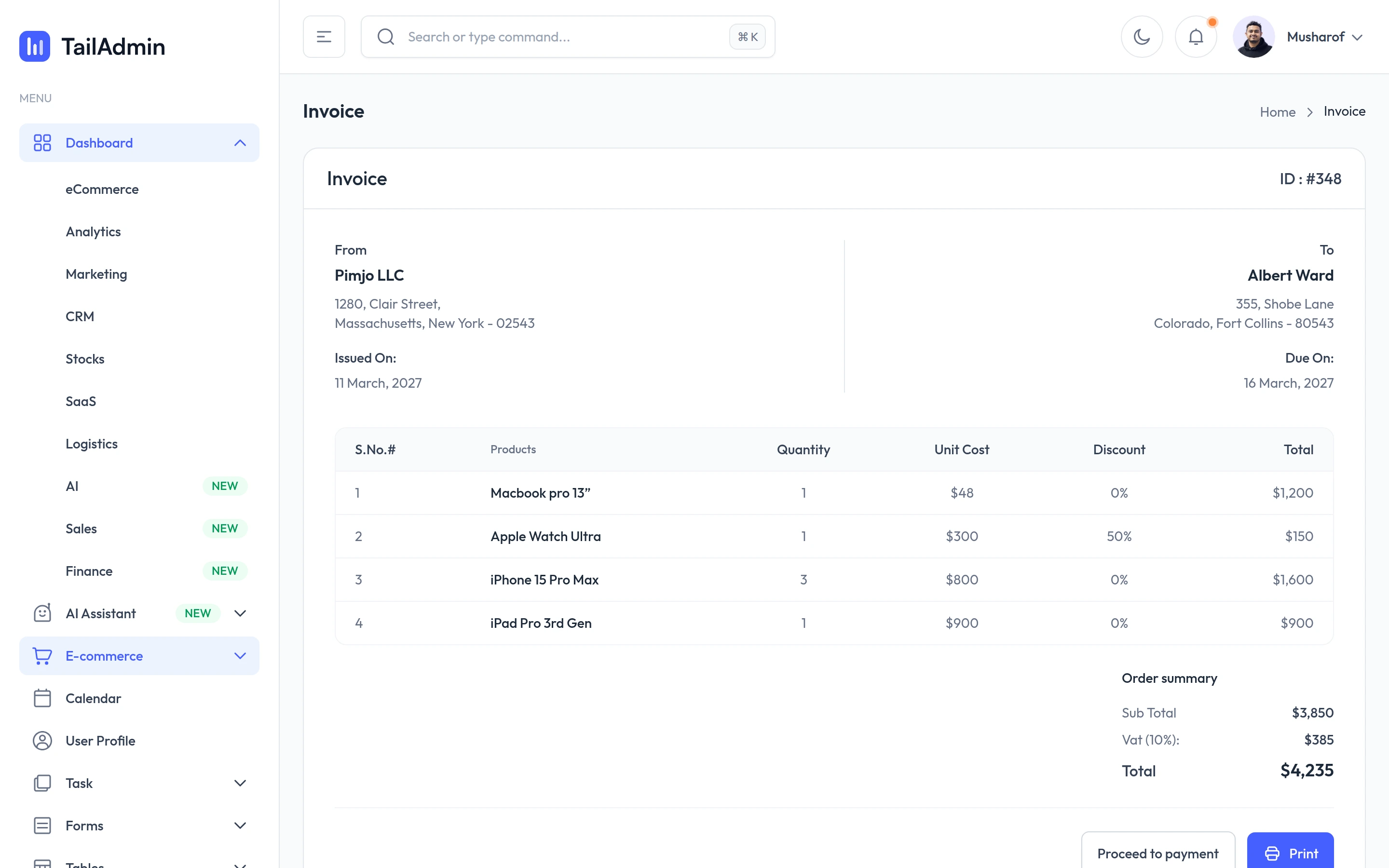Click the Apple Watch Ultra product name
1389x868 pixels.
pyautogui.click(x=545, y=536)
